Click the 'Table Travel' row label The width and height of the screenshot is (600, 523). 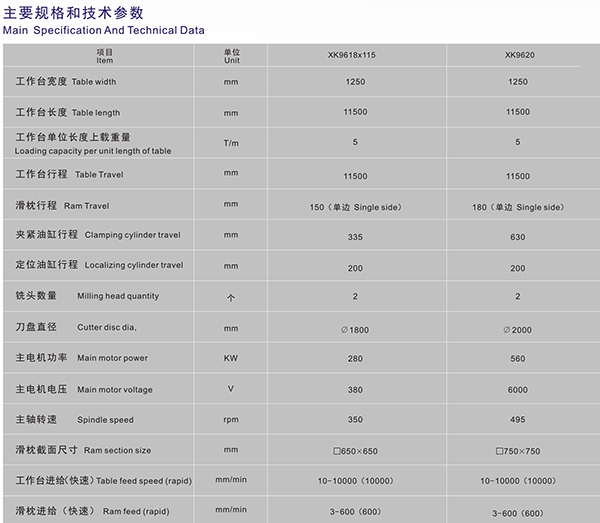99,174
